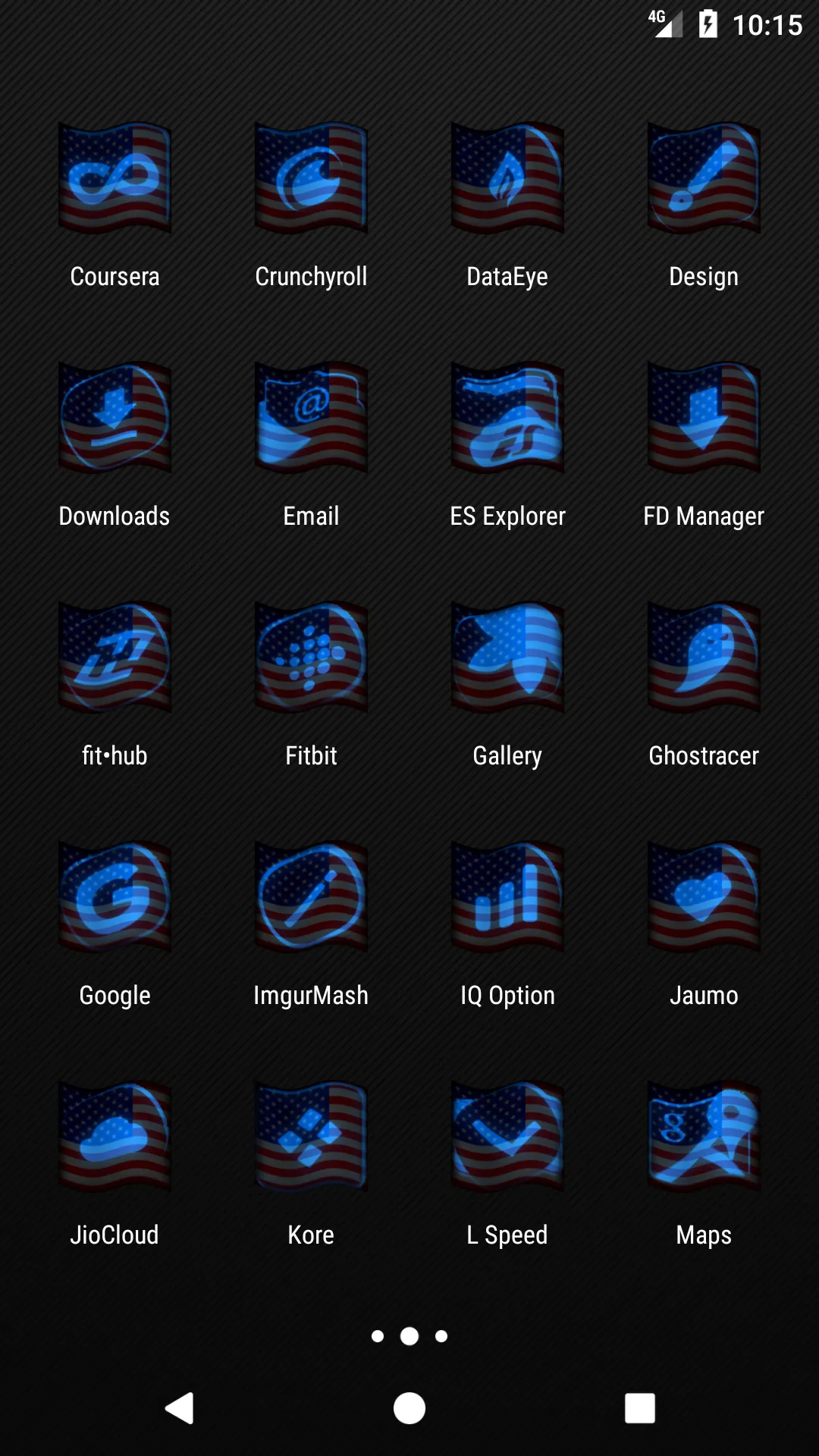The width and height of the screenshot is (819, 1456).
Task: Tap the 4G signal status icon
Action: 665,24
